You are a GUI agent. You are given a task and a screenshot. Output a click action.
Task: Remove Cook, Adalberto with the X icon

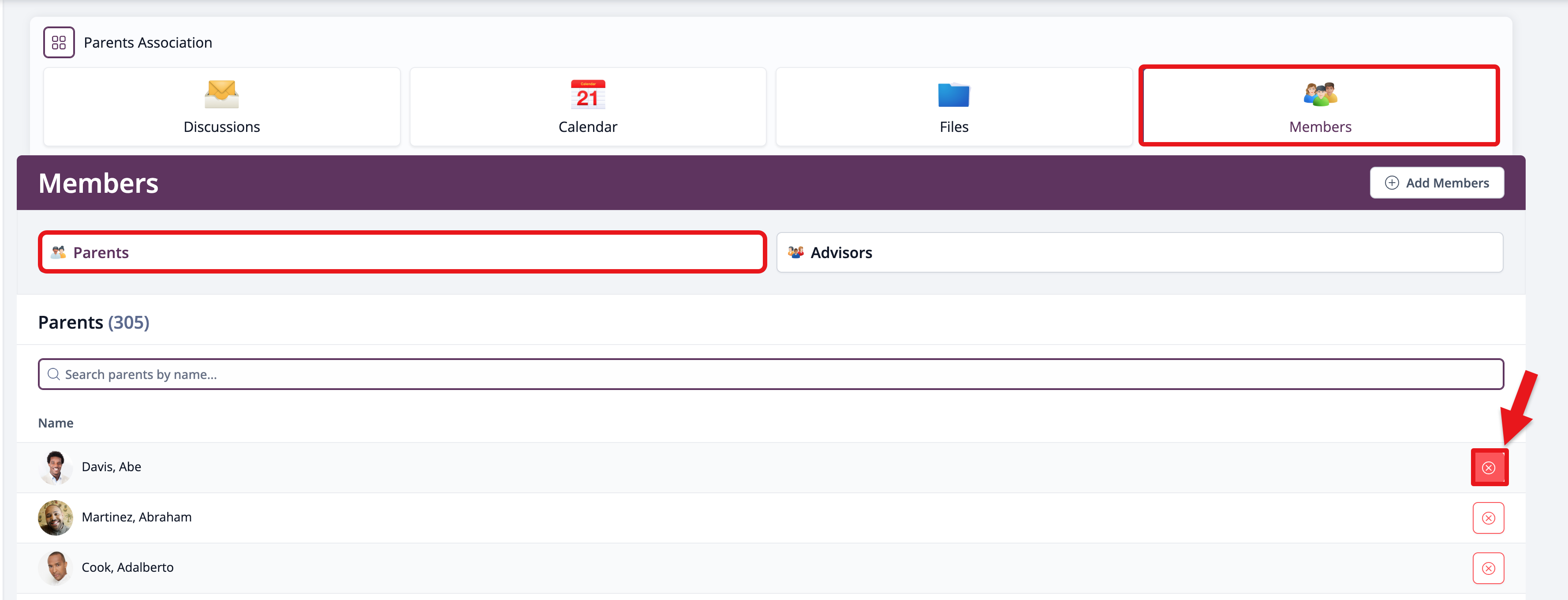tap(1488, 568)
